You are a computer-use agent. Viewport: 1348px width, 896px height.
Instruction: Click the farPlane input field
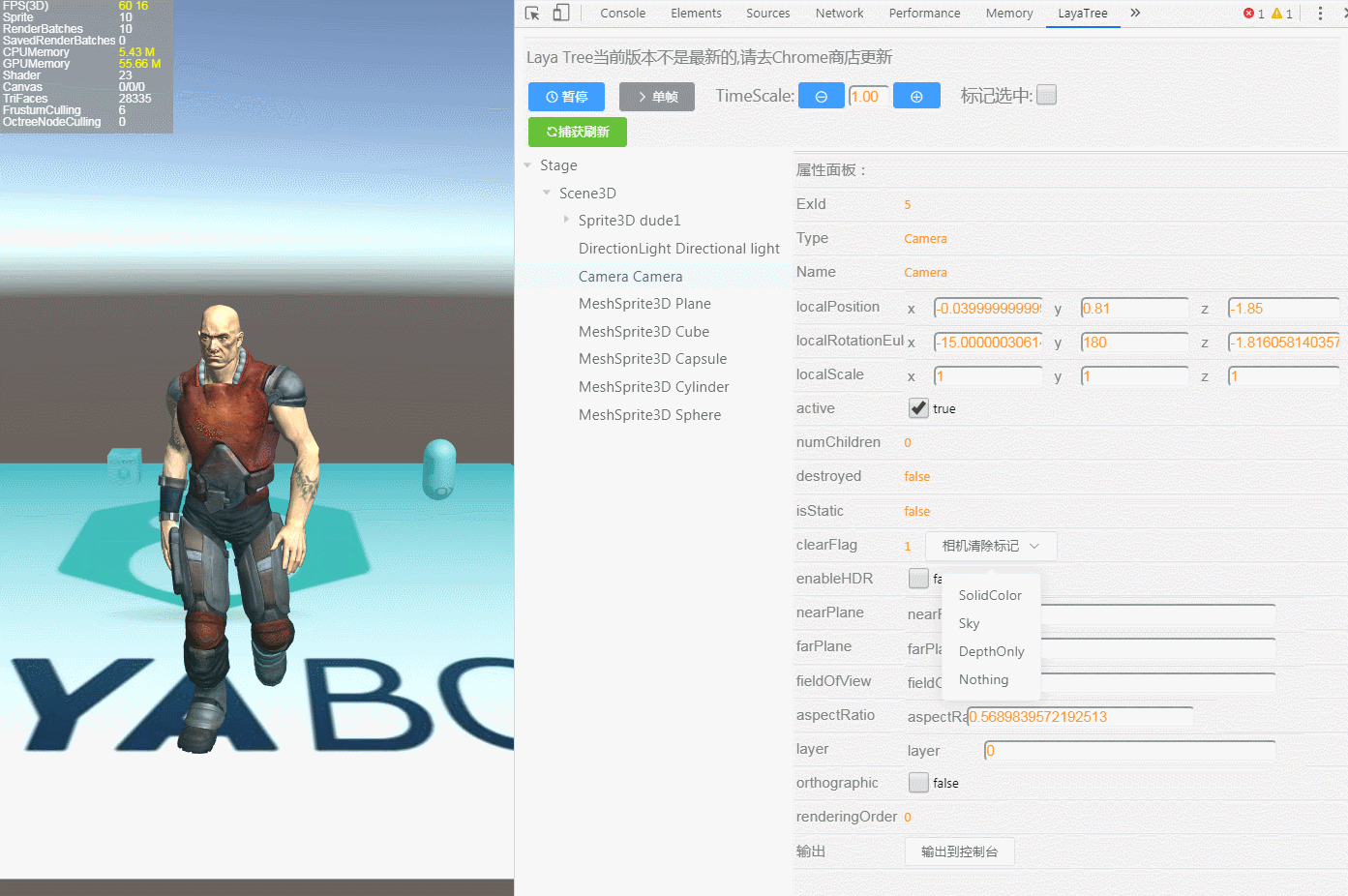coord(1157,648)
